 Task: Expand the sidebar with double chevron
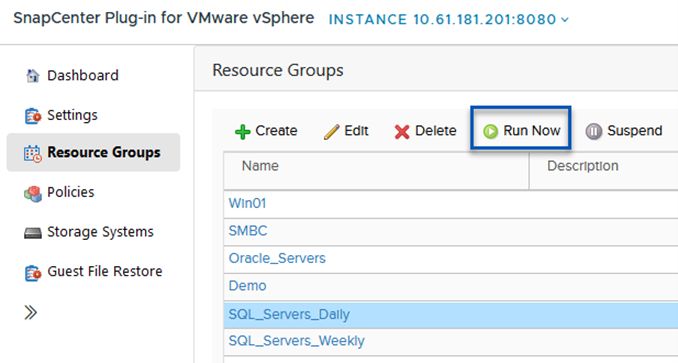(30, 312)
